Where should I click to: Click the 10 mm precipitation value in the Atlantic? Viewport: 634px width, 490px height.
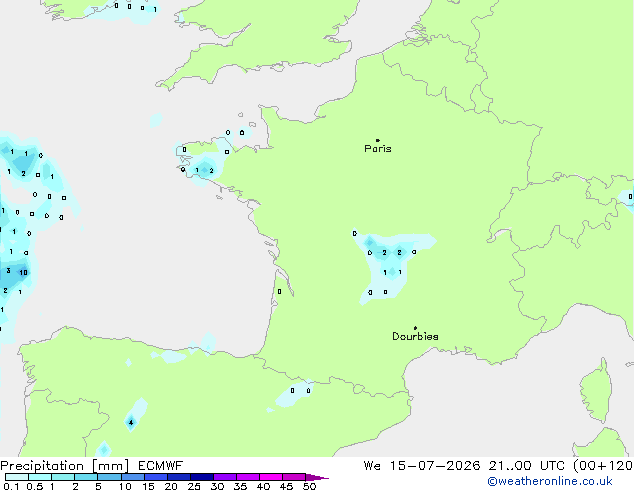[23, 272]
